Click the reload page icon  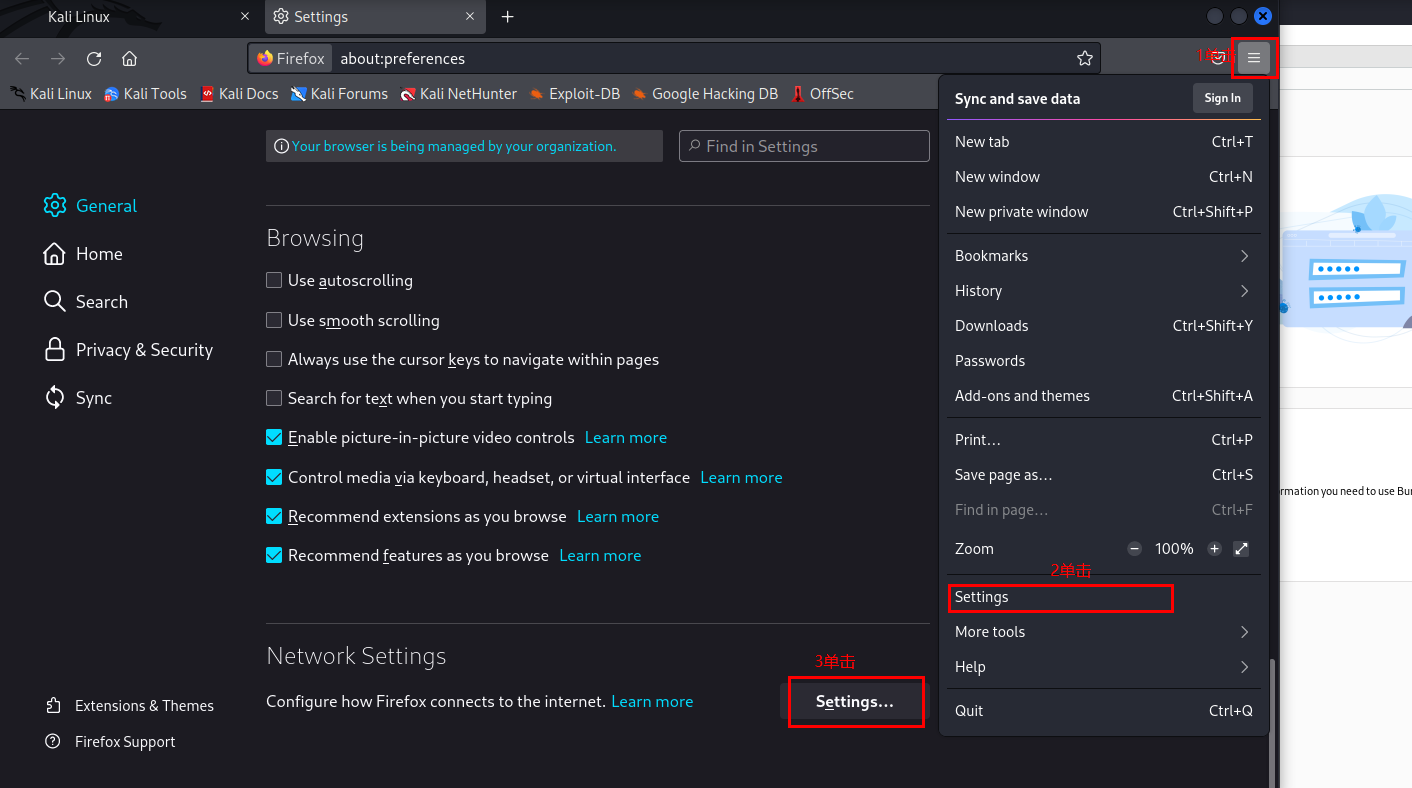(94, 58)
